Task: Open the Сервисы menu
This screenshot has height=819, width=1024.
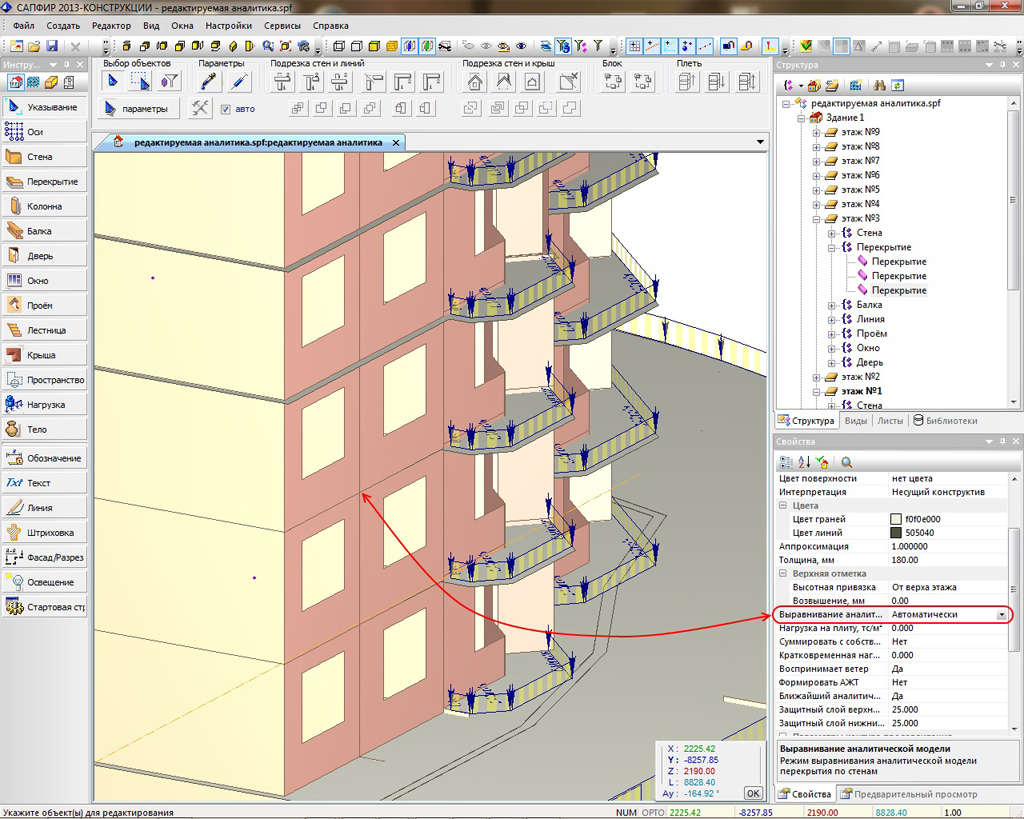Action: click(282, 25)
